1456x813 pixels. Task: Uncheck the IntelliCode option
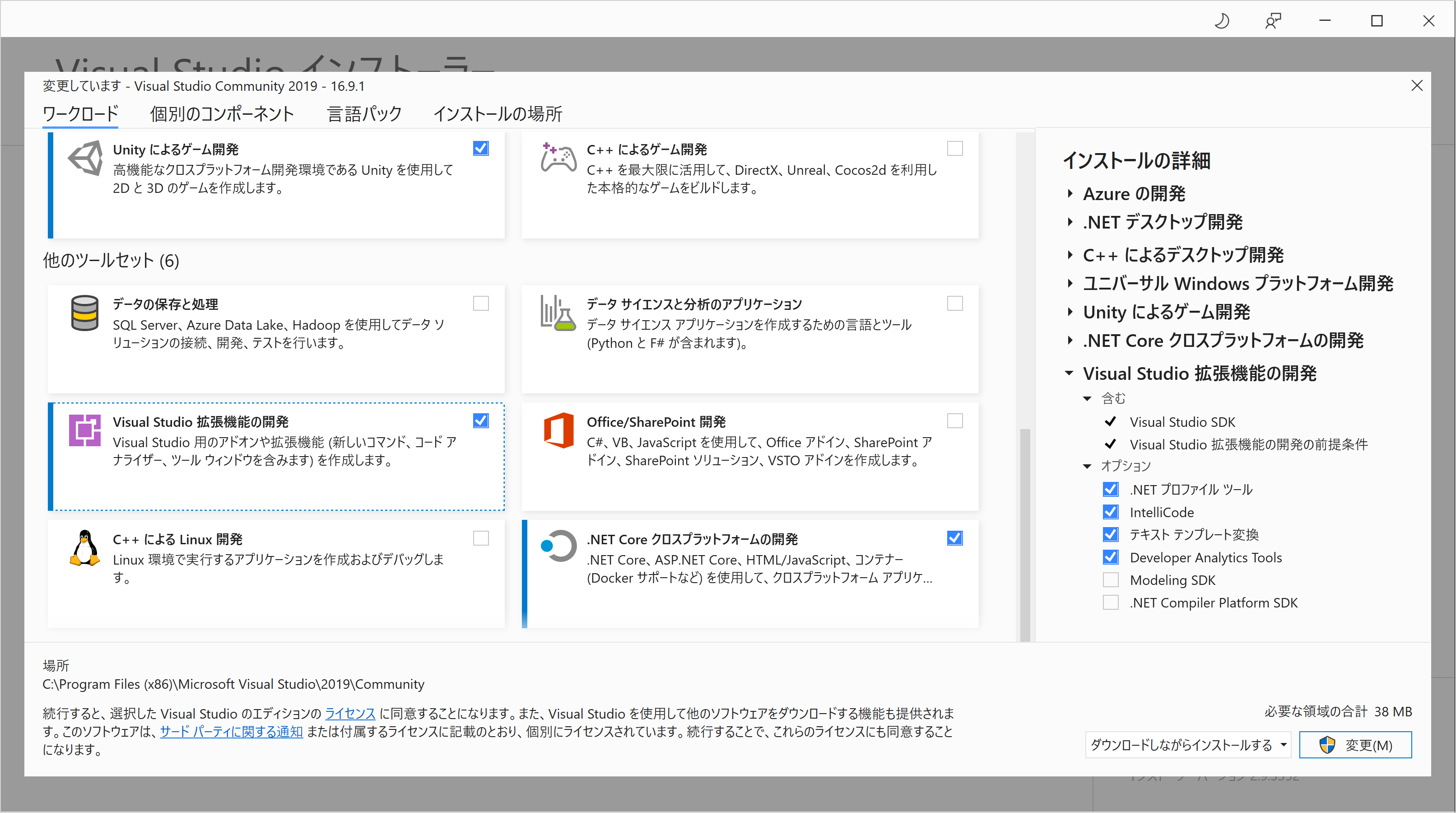(x=1111, y=512)
